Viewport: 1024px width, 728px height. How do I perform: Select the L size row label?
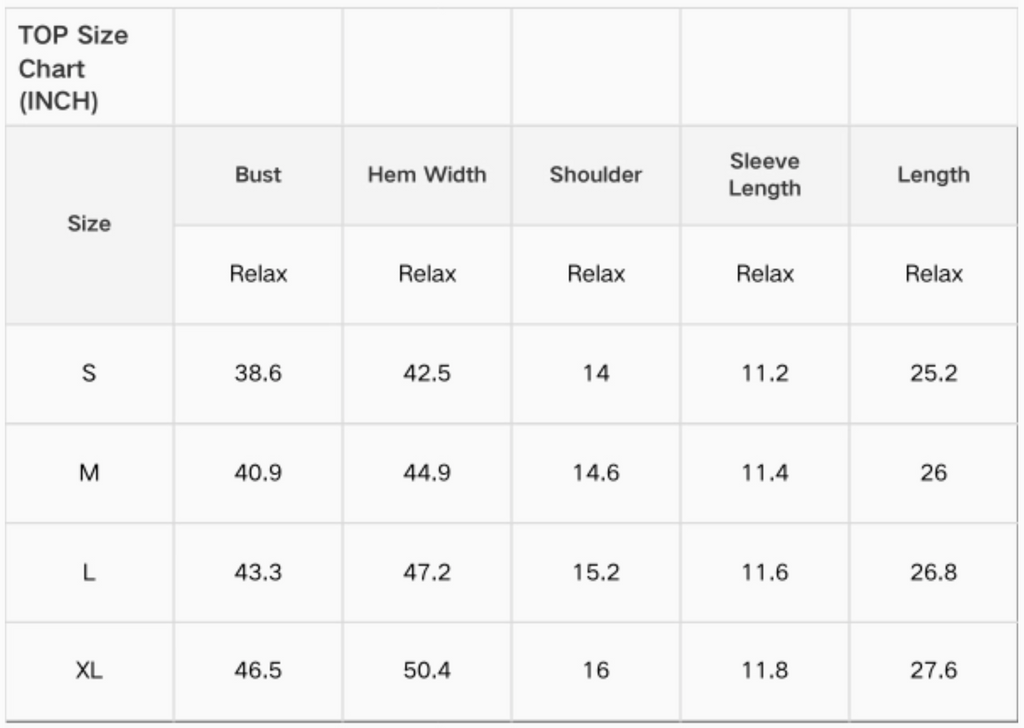89,572
